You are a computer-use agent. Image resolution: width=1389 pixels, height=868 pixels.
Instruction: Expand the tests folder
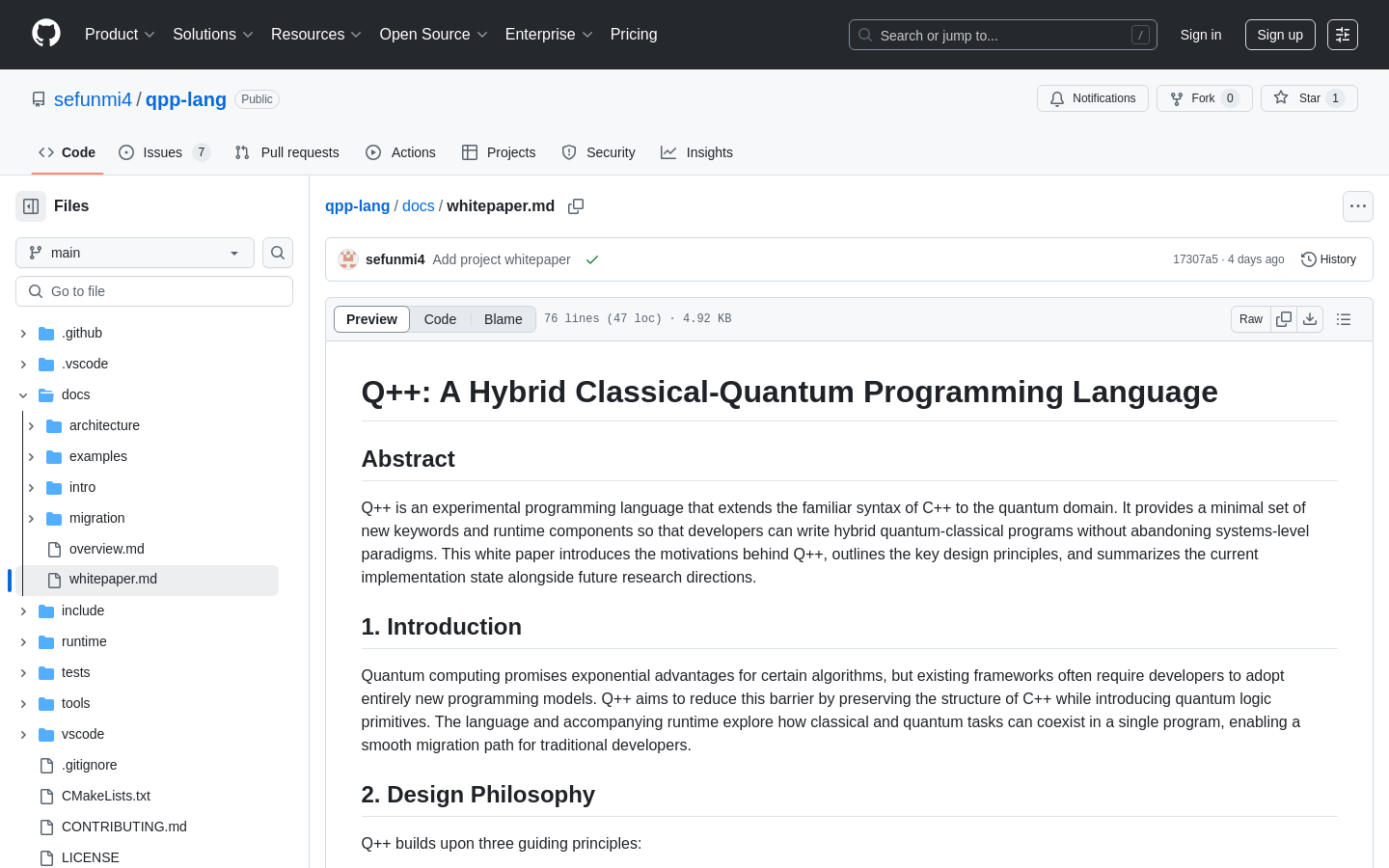[23, 673]
